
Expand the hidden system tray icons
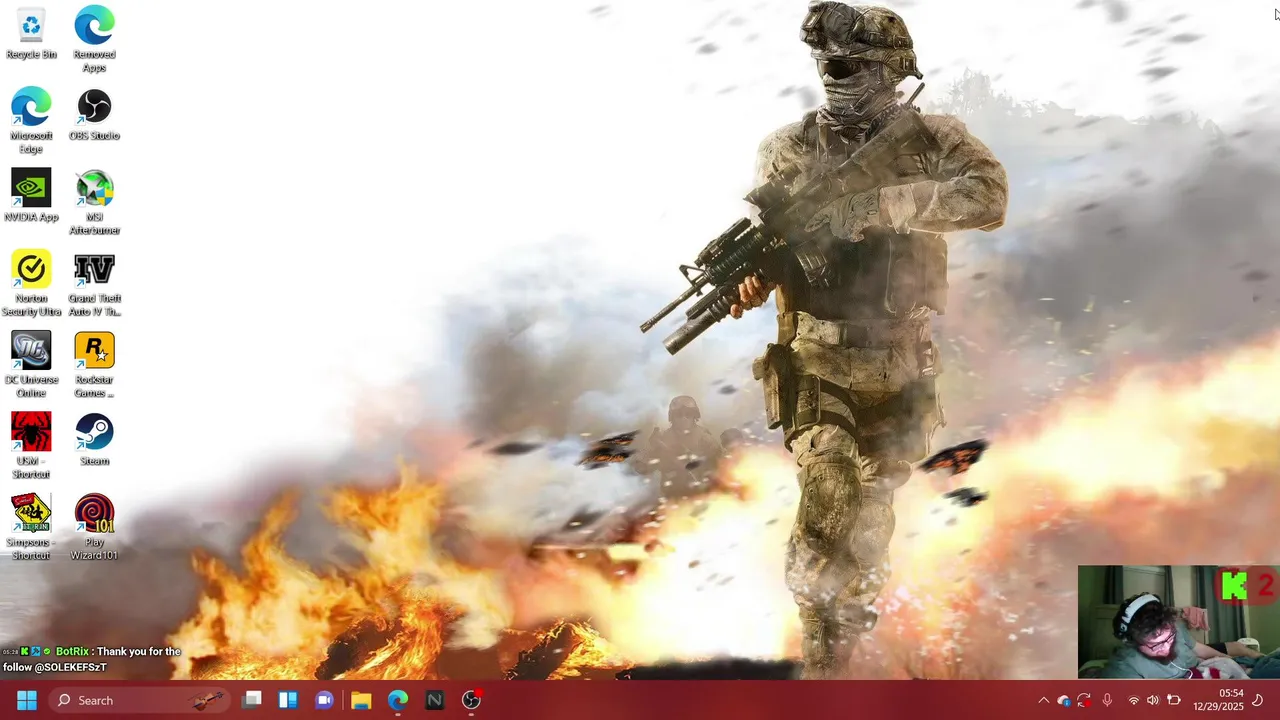click(x=1043, y=700)
